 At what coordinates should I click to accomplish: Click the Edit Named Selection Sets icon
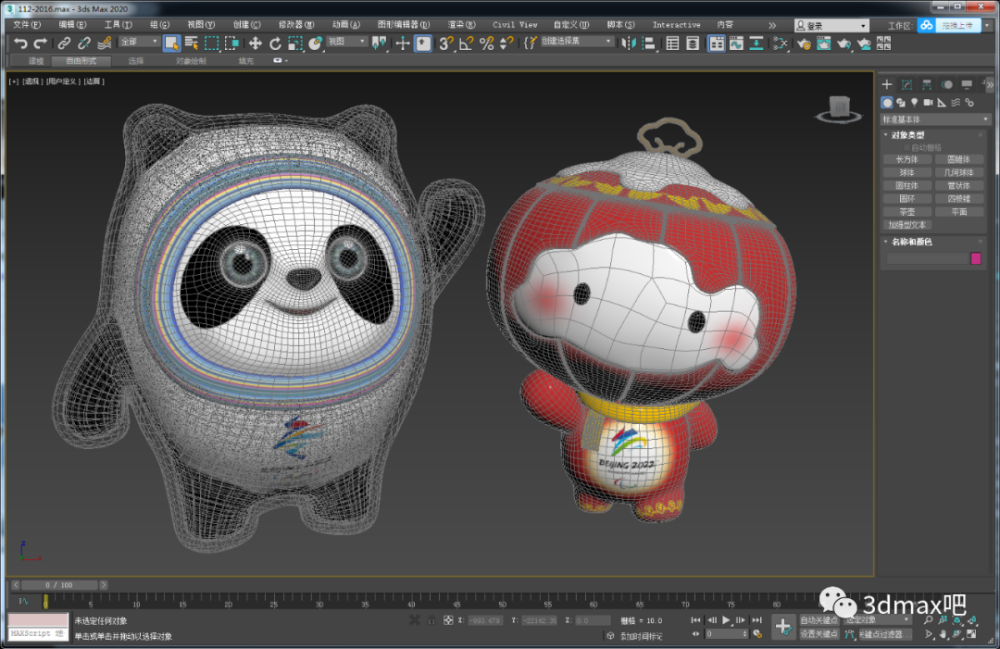(530, 43)
